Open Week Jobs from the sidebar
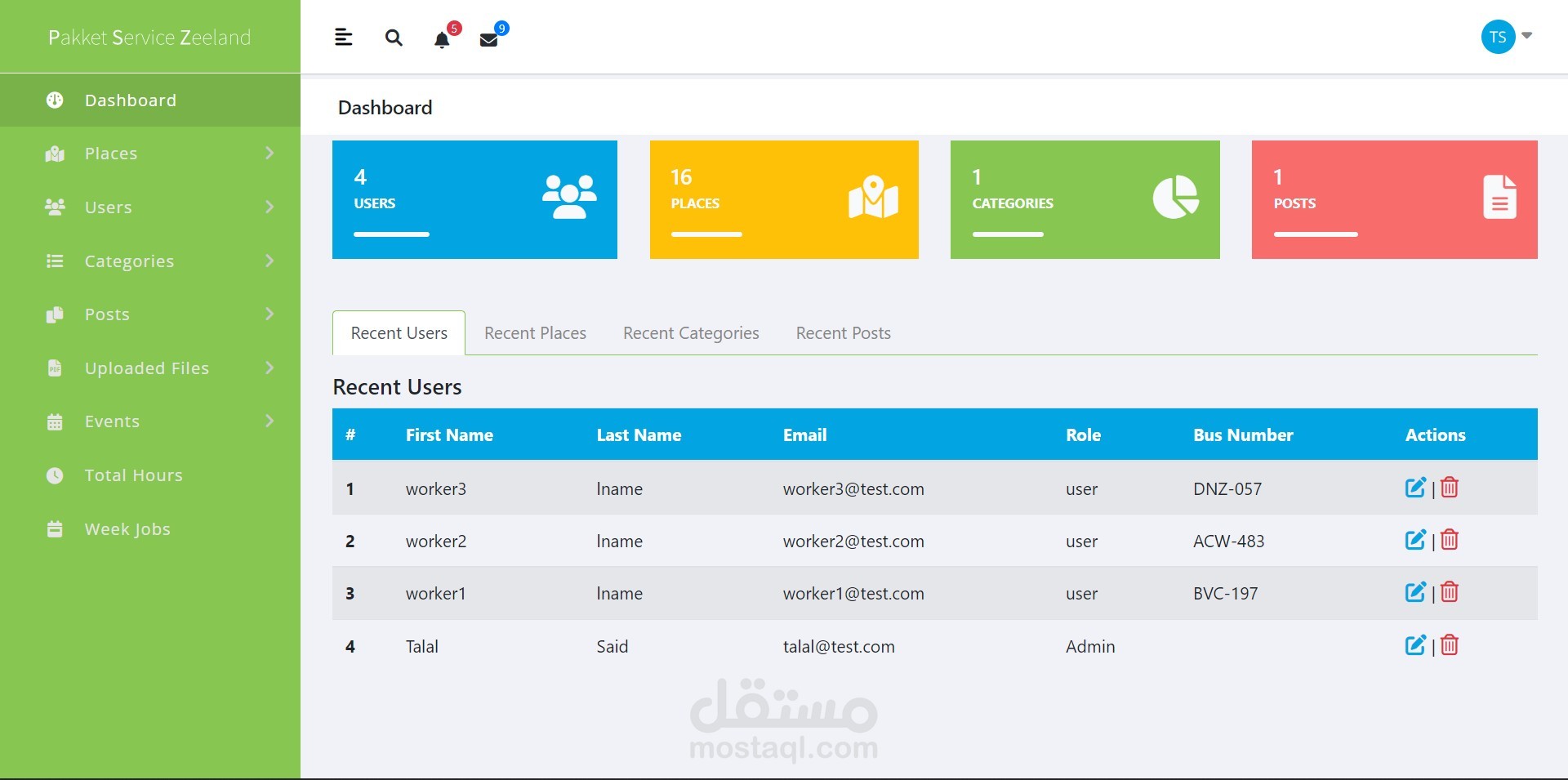The width and height of the screenshot is (1568, 780). pyautogui.click(x=127, y=528)
